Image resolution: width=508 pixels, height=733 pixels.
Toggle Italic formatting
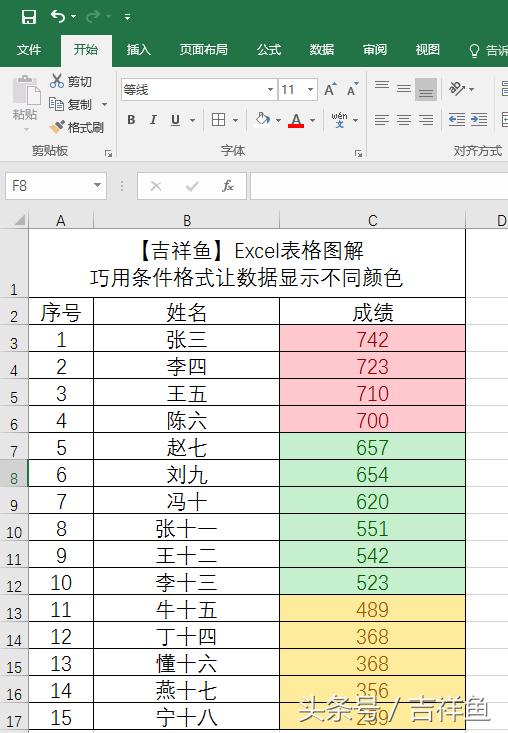point(153,120)
